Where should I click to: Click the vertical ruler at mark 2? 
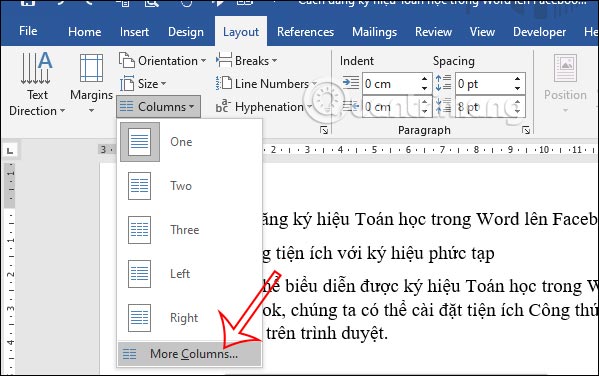pos(10,274)
